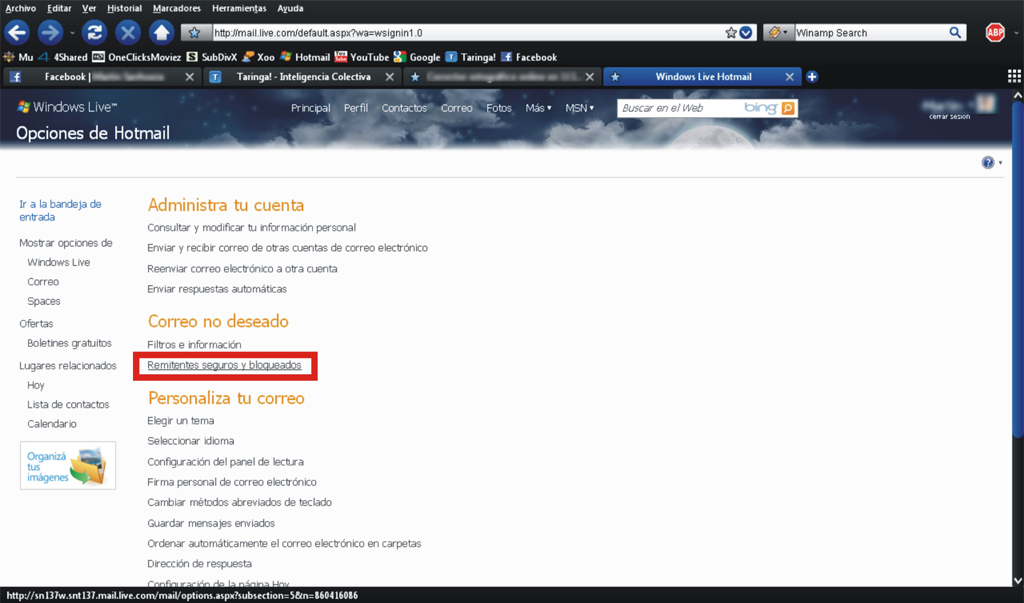The width and height of the screenshot is (1024, 603).
Task: Open the search engine selector dropdown
Action: click(x=777, y=33)
